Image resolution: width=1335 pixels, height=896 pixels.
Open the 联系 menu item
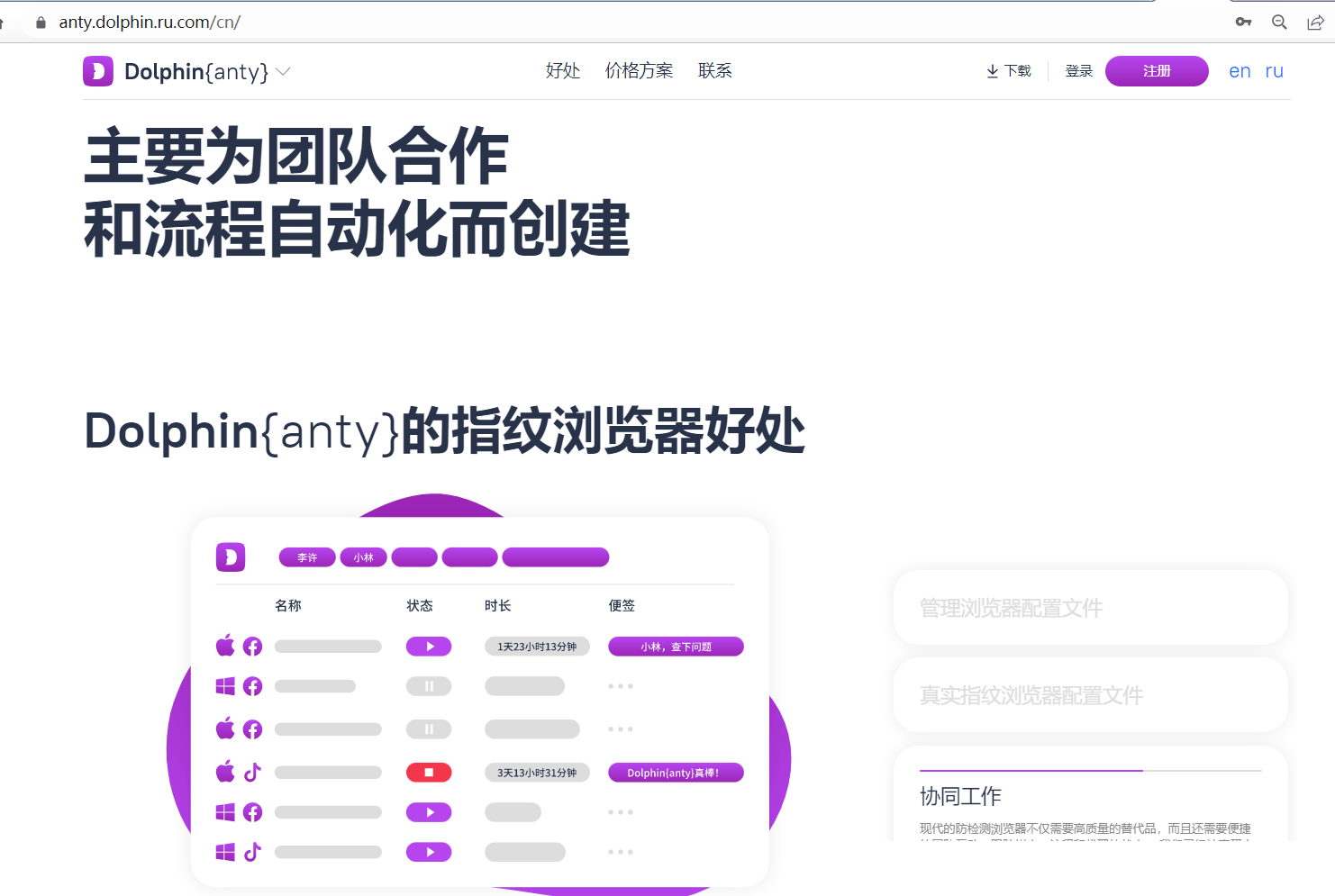click(x=715, y=70)
